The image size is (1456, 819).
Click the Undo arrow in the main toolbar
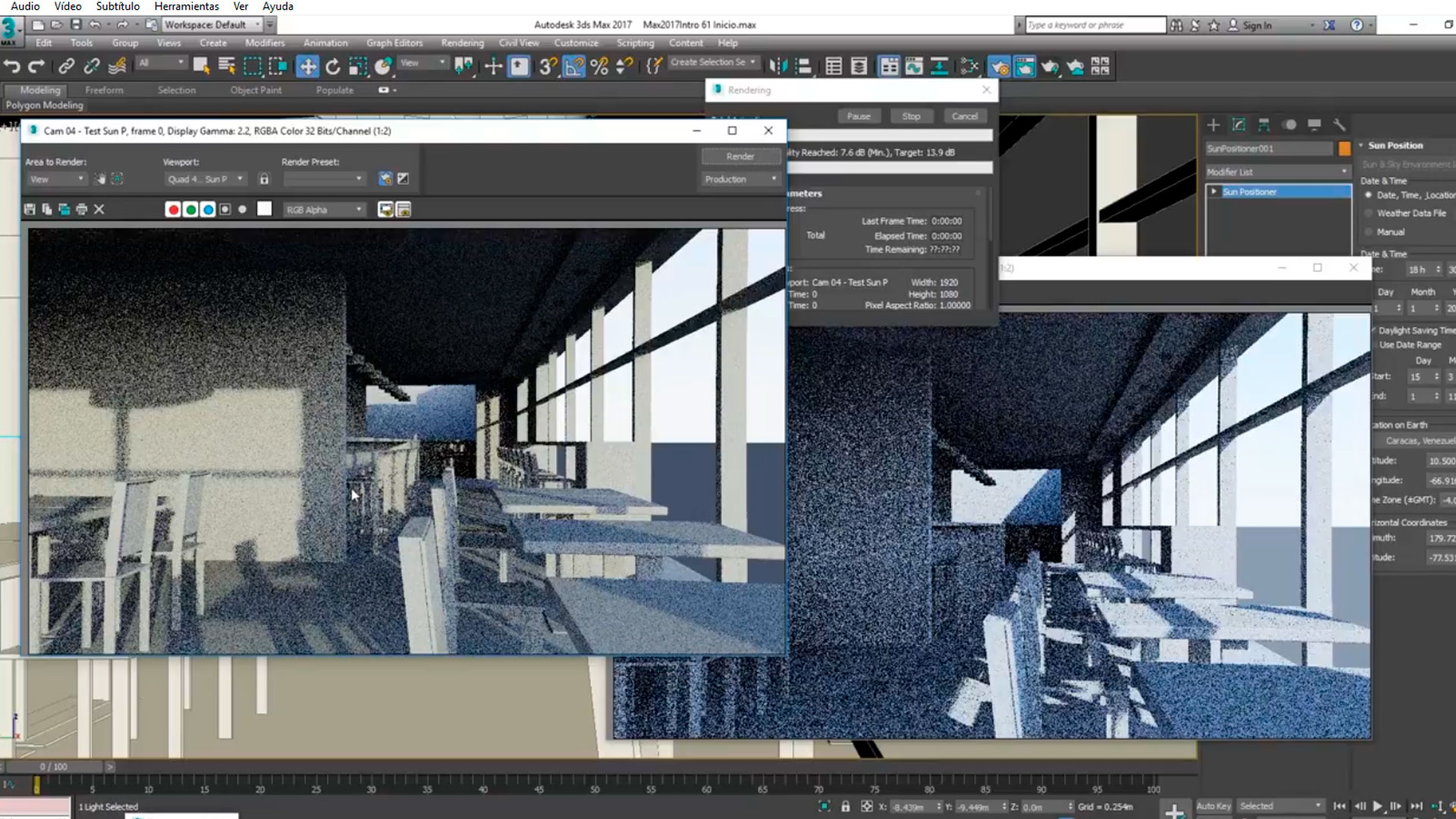(x=12, y=67)
